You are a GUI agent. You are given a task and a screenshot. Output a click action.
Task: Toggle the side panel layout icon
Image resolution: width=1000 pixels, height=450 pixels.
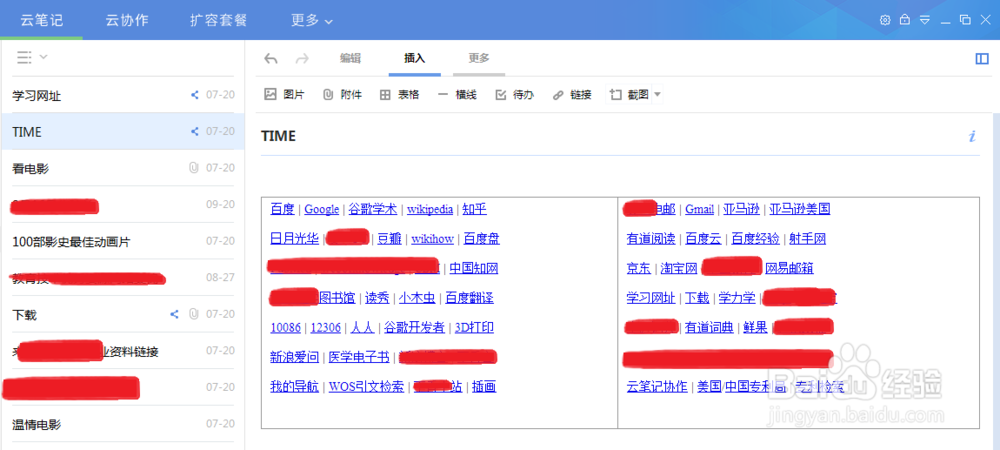tap(982, 59)
